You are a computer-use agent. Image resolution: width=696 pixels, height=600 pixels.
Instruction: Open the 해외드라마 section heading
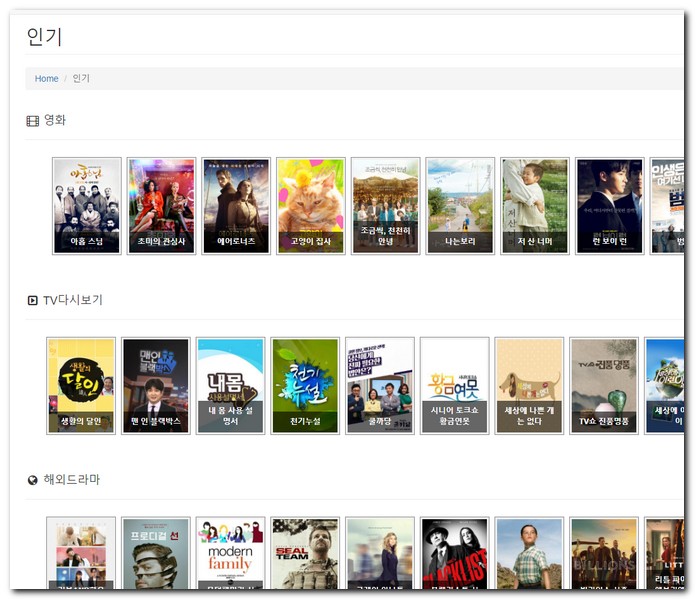click(71, 480)
